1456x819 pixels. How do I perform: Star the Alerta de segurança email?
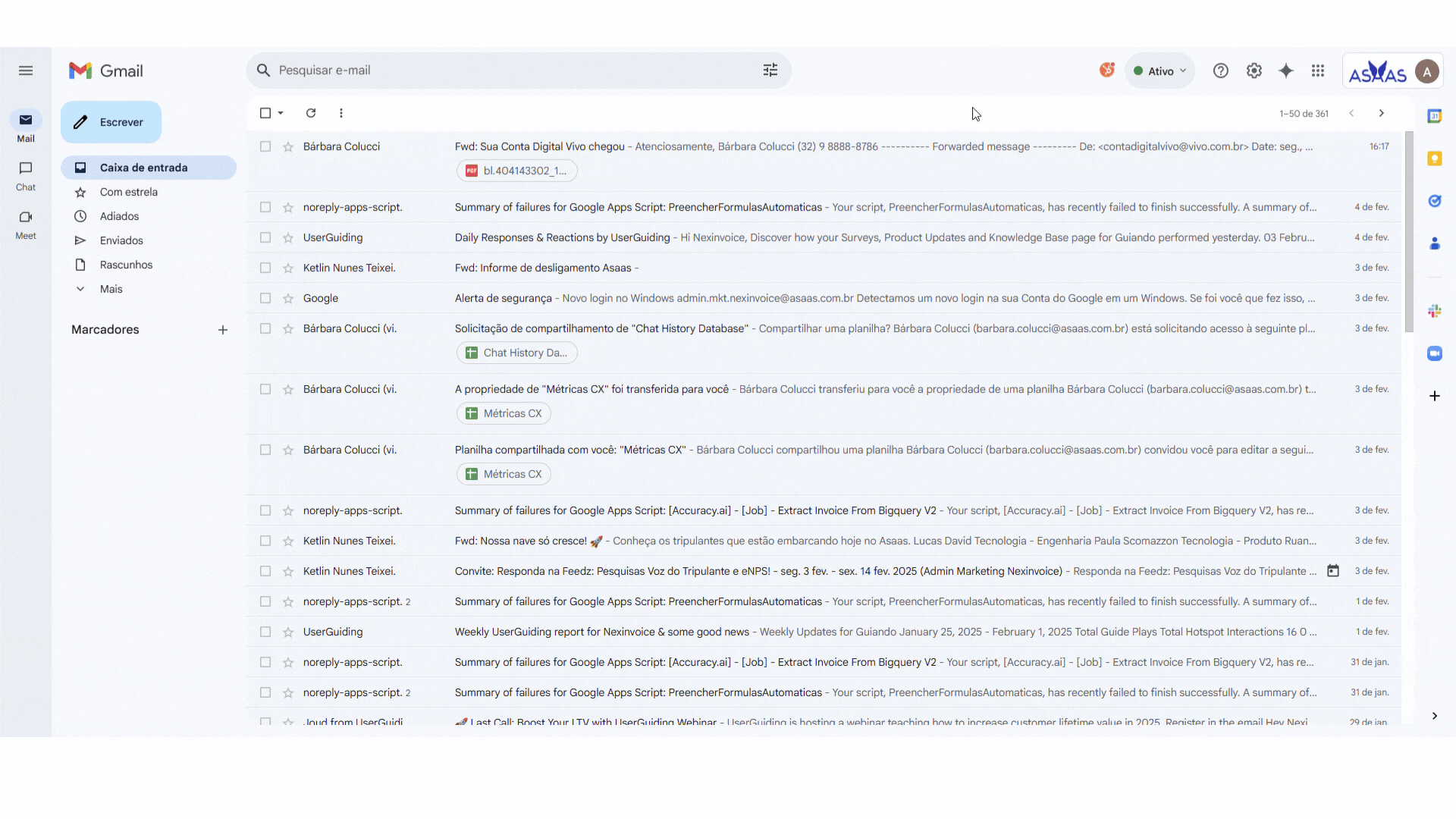click(x=288, y=298)
